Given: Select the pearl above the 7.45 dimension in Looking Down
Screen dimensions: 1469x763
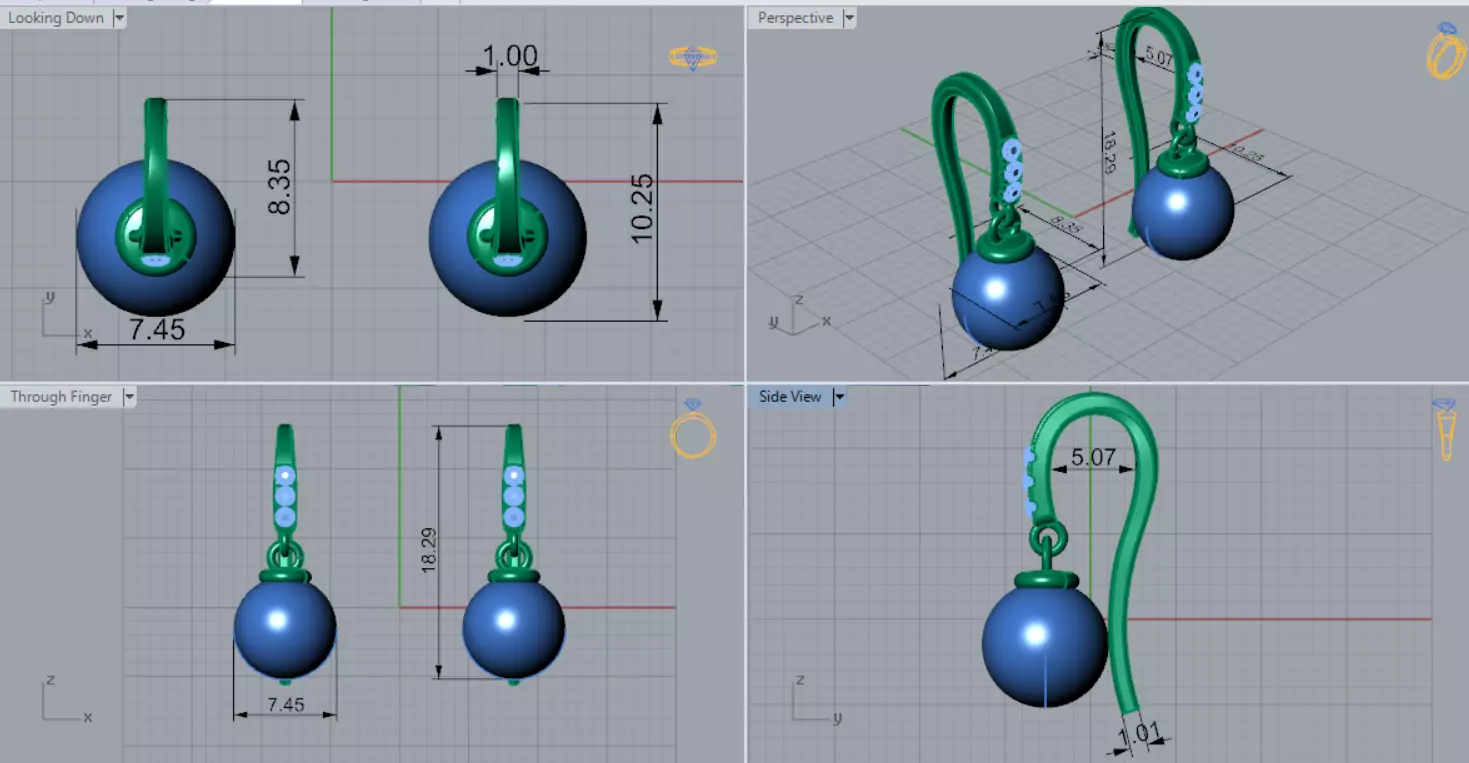Looking at the screenshot, I should (x=156, y=237).
